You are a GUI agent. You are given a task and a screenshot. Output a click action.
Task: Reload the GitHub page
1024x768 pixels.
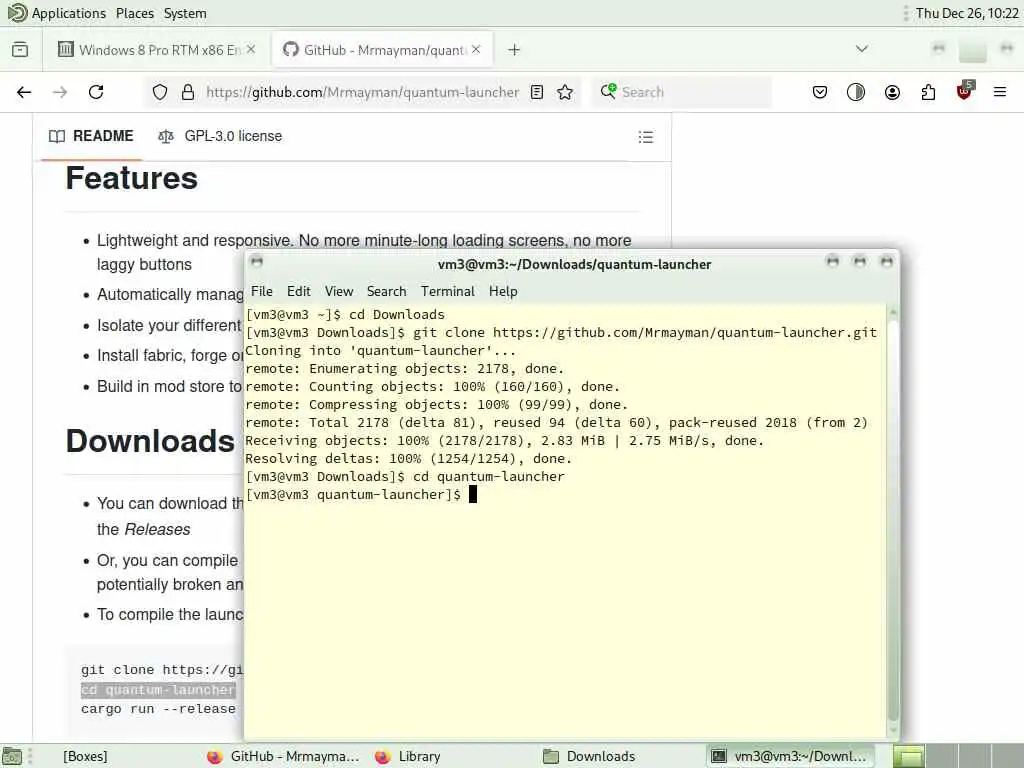click(96, 92)
